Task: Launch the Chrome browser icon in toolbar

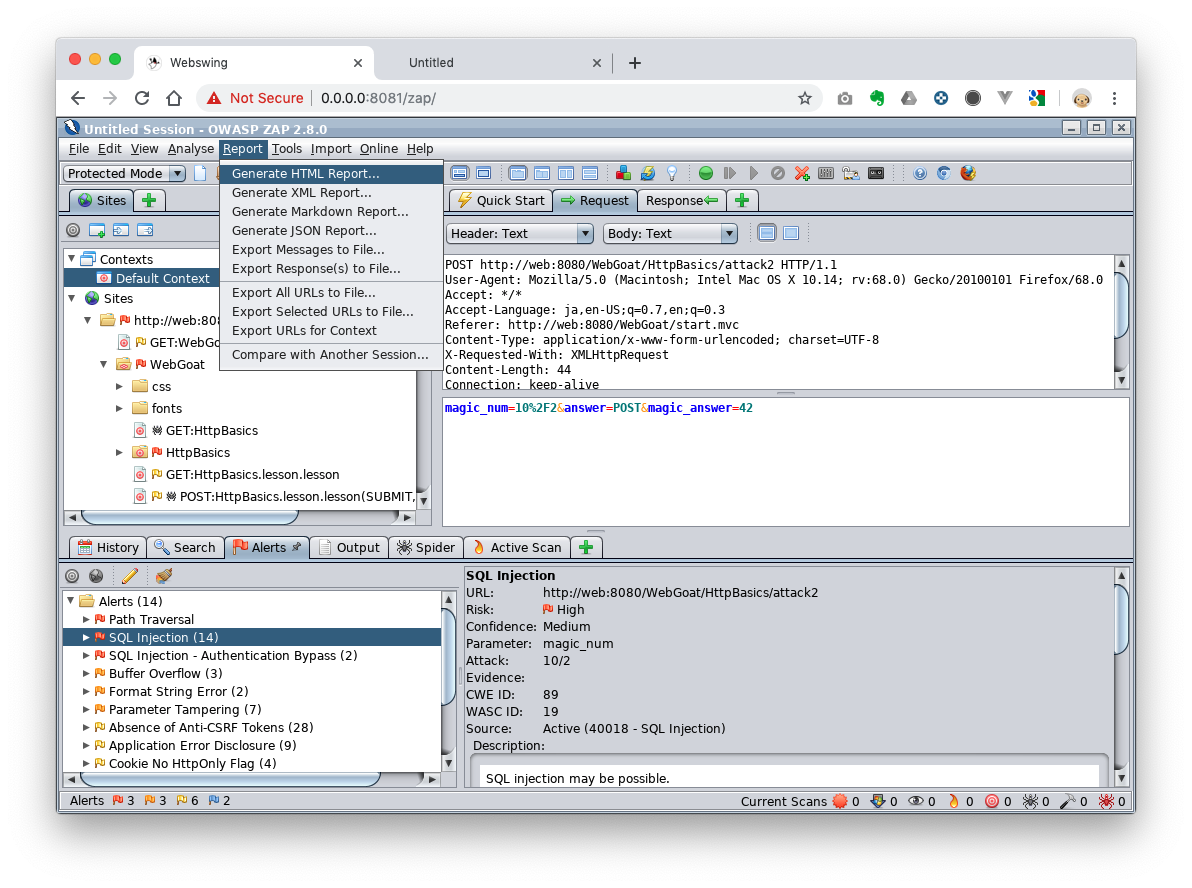Action: [943, 173]
